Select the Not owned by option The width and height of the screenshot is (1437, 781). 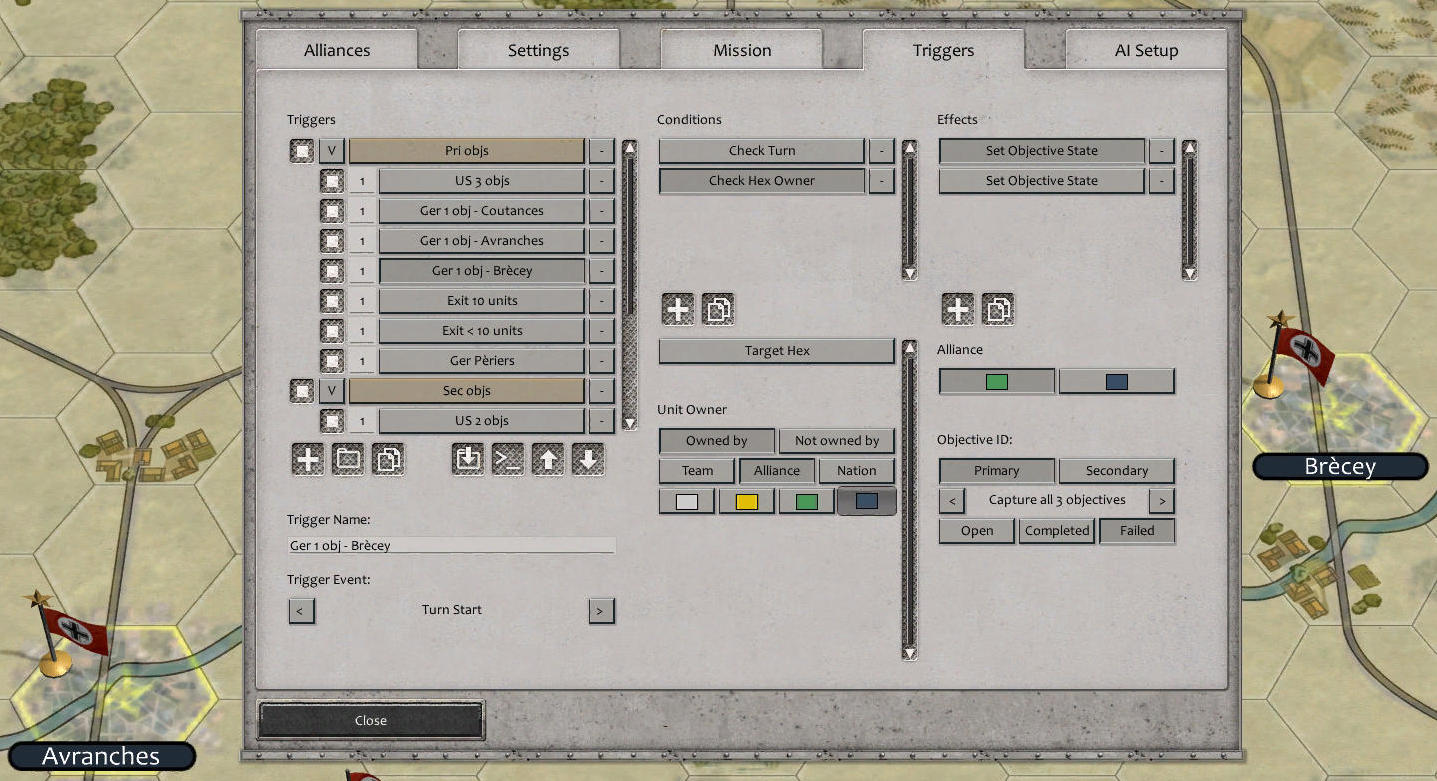[x=837, y=441]
